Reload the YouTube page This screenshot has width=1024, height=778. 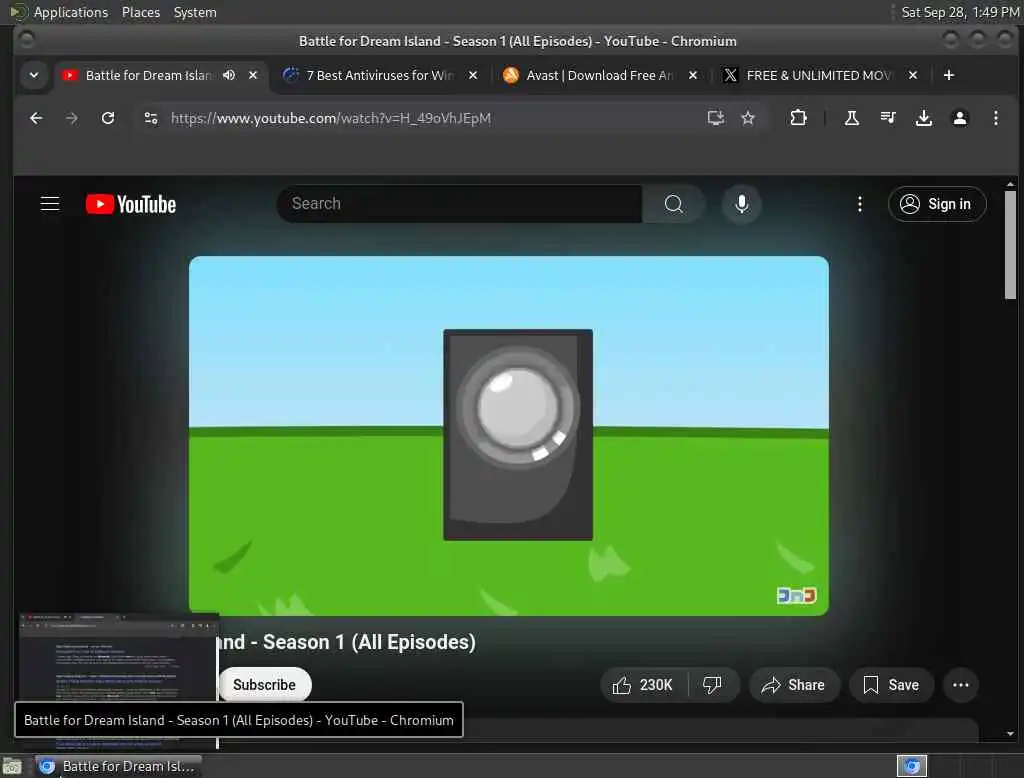point(108,118)
